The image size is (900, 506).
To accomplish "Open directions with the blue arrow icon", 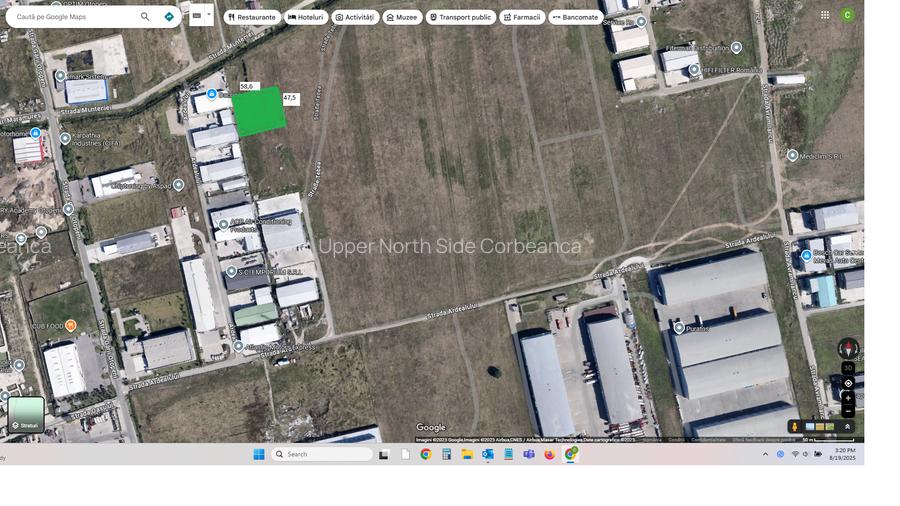I will point(169,17).
